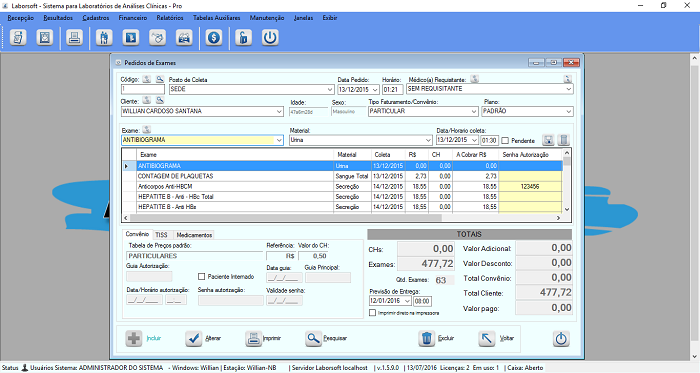Expand the Tipo Faturamento/Convênio dropdown

(x=474, y=111)
